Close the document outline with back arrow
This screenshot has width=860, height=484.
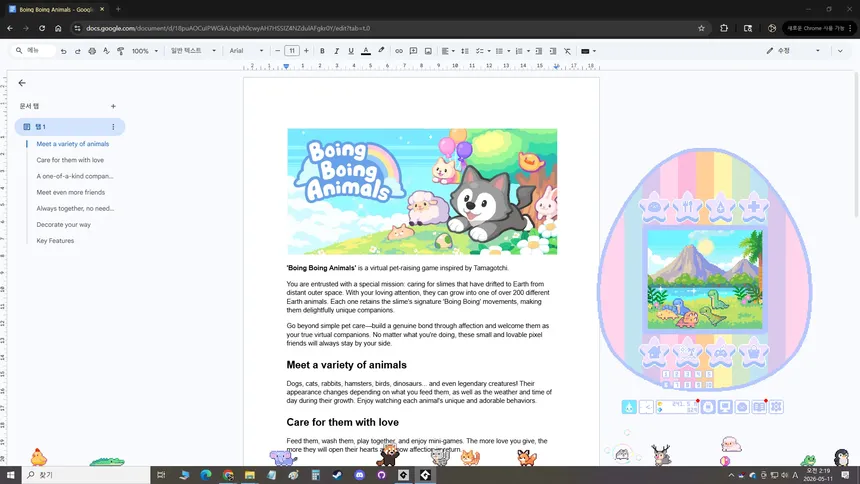(x=22, y=83)
